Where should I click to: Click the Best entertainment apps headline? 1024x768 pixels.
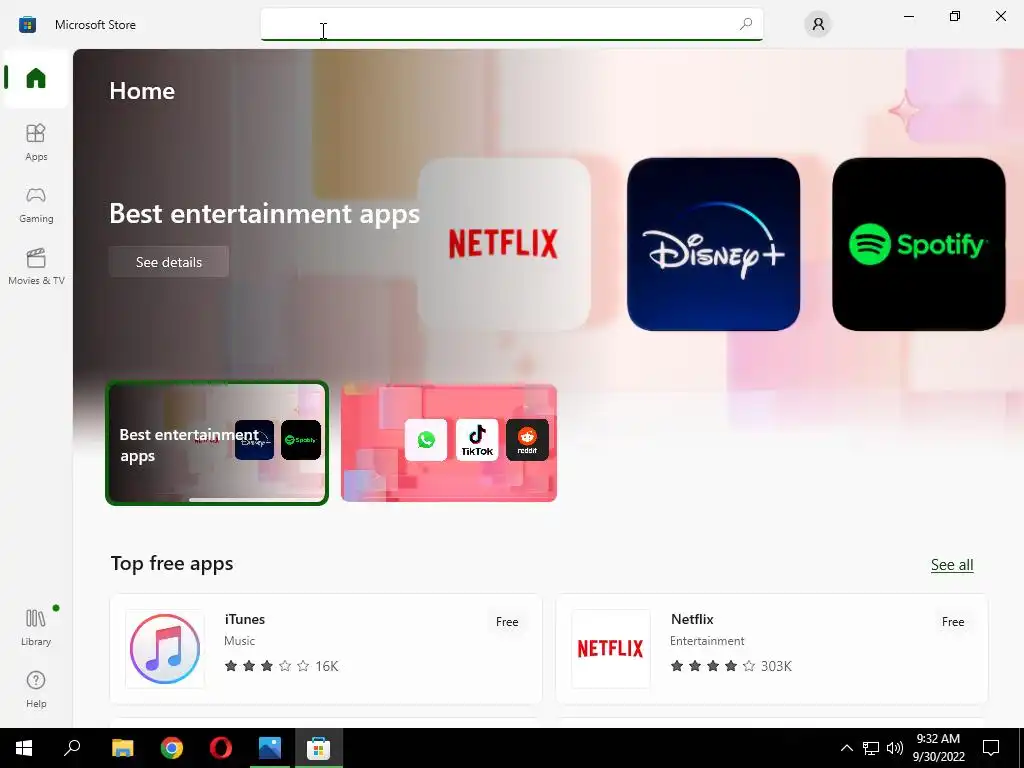(x=264, y=214)
